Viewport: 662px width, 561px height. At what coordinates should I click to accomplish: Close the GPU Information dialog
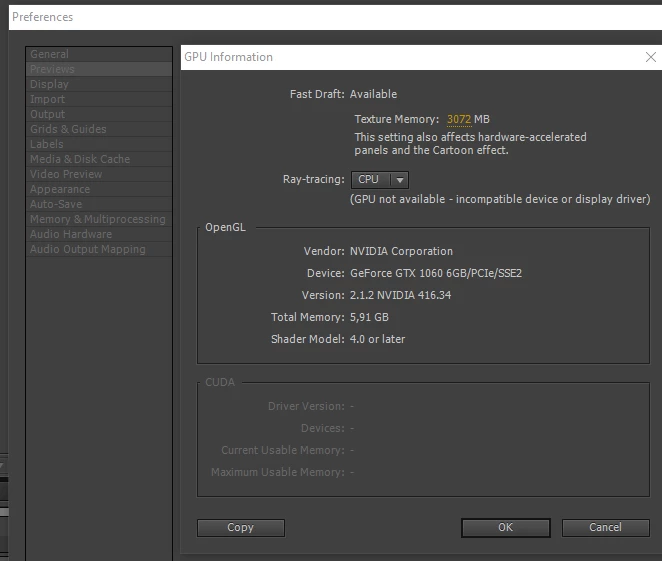click(x=651, y=57)
